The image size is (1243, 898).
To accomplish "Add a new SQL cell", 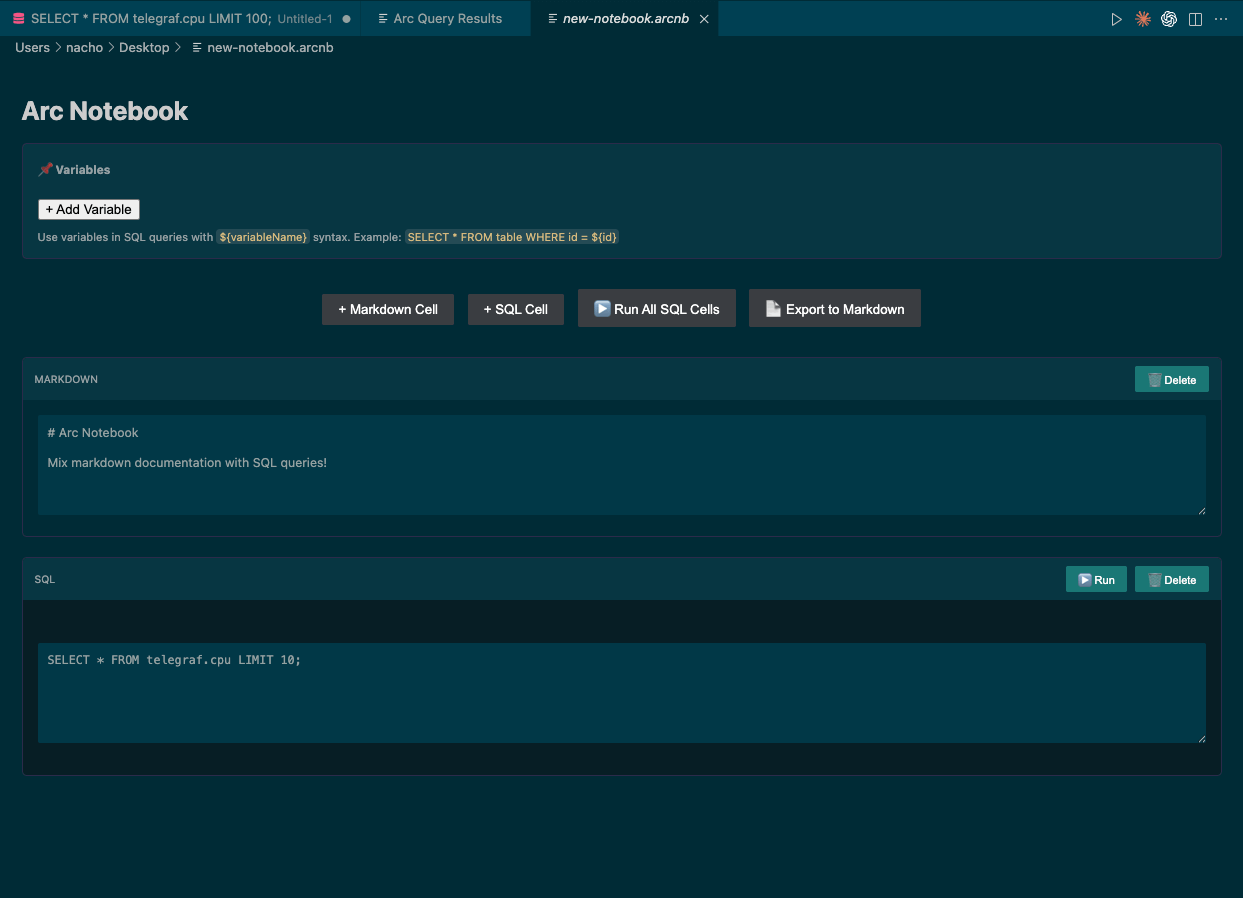I will pos(515,309).
